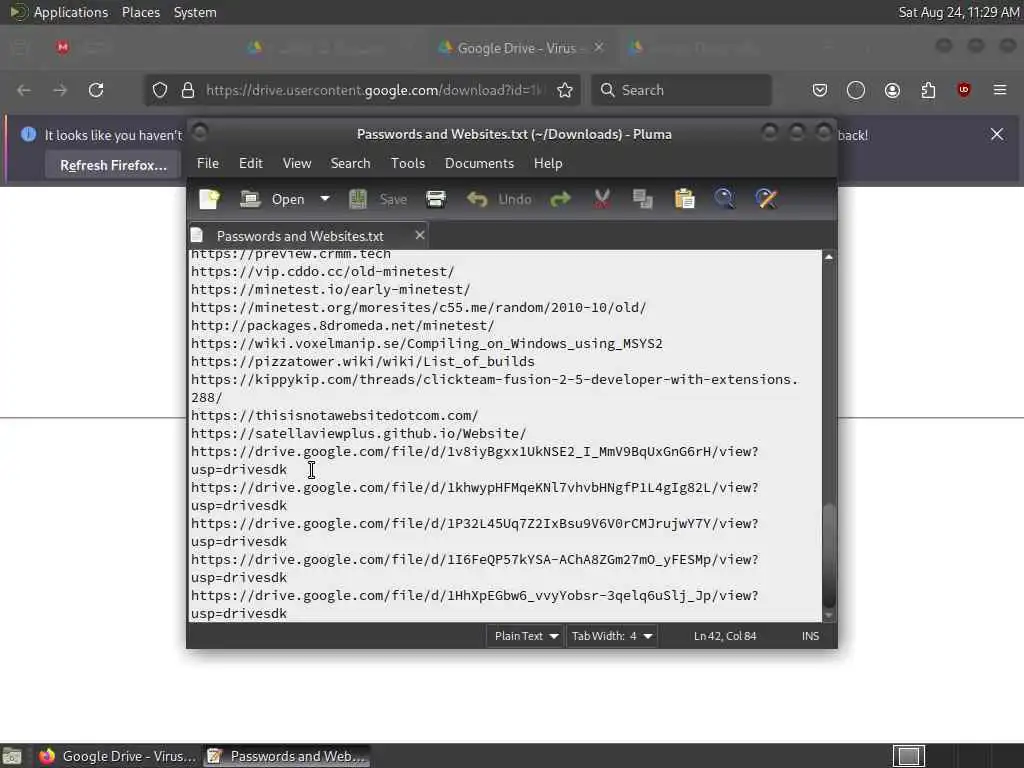
Task: Click the https://vip.cddo.cc/old-minetest/ line
Action: point(323,272)
